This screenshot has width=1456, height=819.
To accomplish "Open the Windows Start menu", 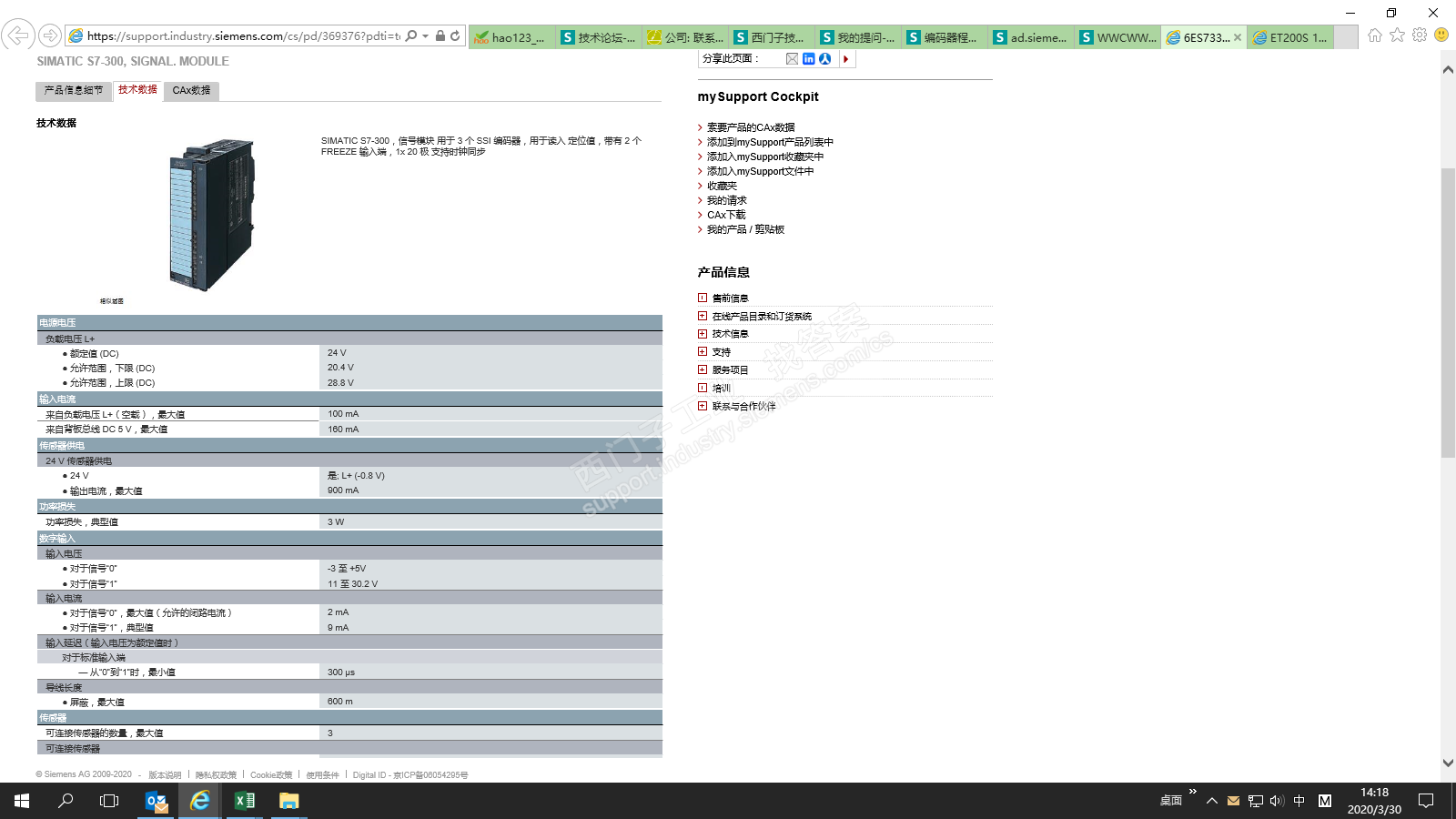I will pyautogui.click(x=22, y=801).
